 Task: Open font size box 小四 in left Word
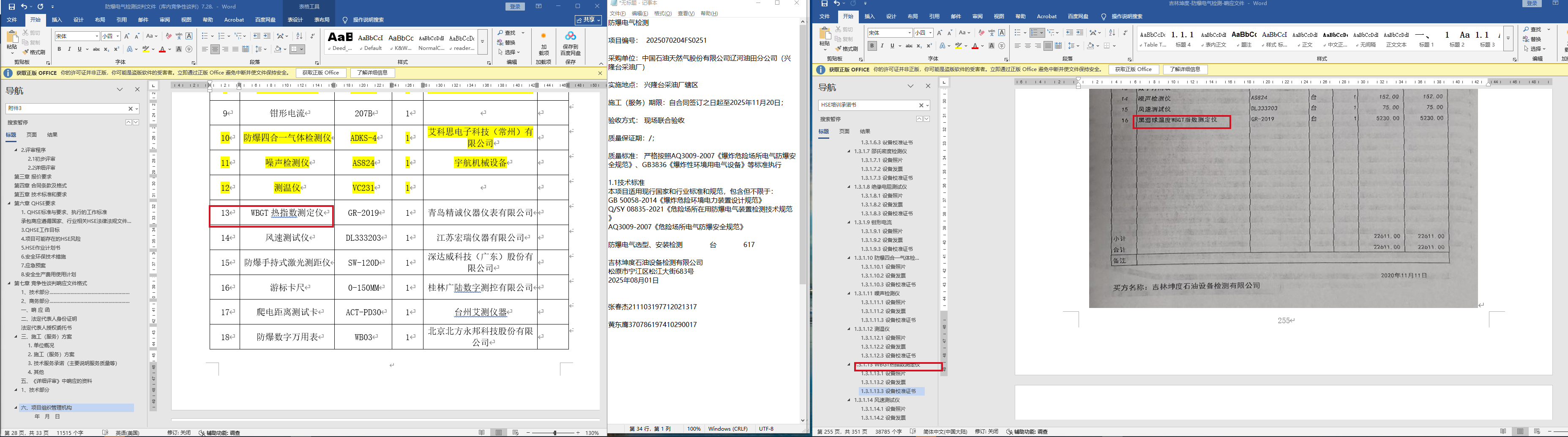pos(110,36)
